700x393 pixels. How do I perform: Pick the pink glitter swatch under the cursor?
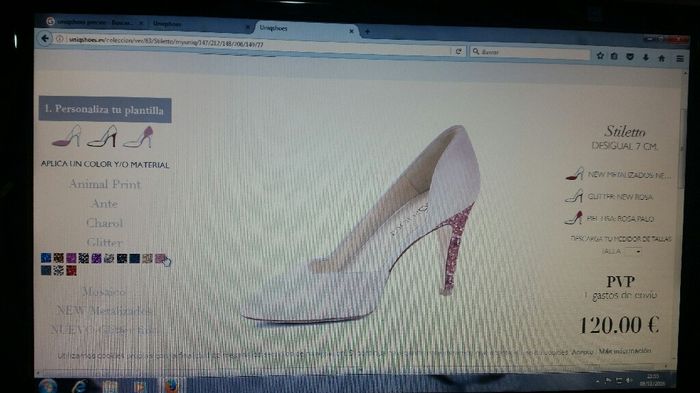[160, 259]
